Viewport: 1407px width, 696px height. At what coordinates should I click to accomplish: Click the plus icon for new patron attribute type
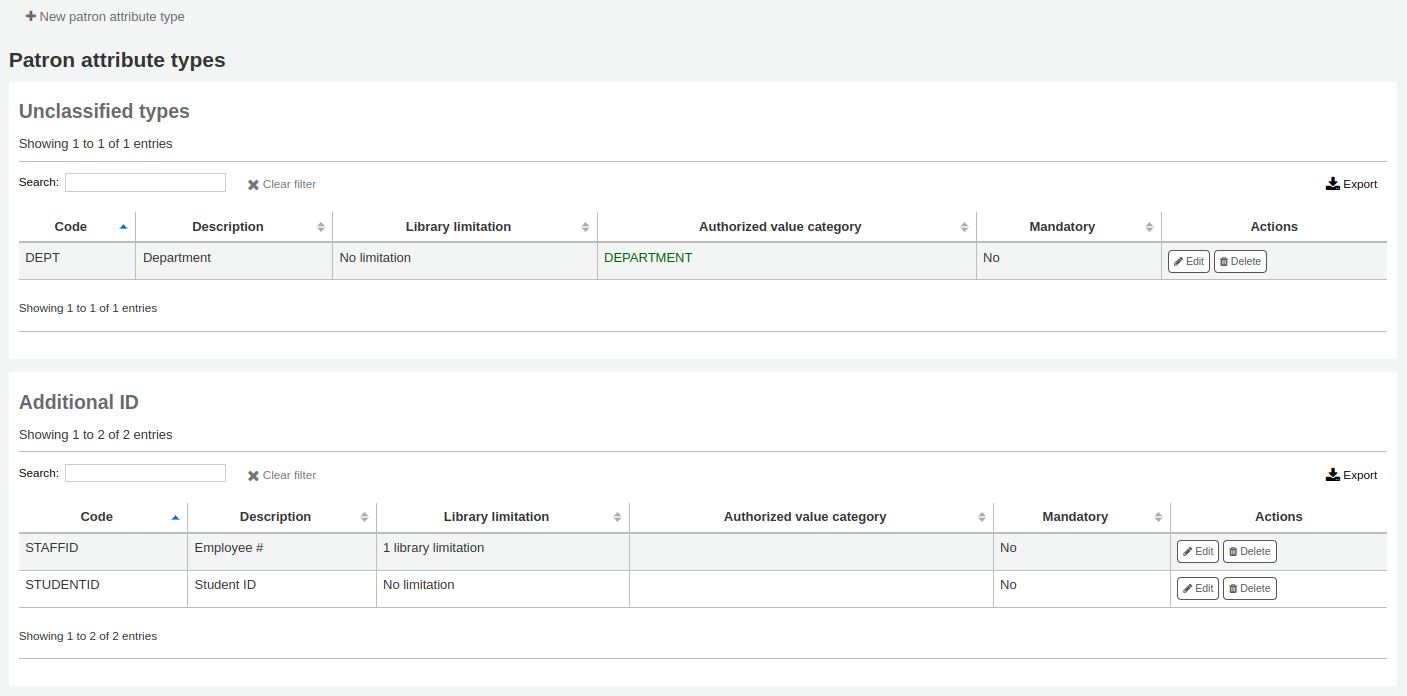click(30, 16)
